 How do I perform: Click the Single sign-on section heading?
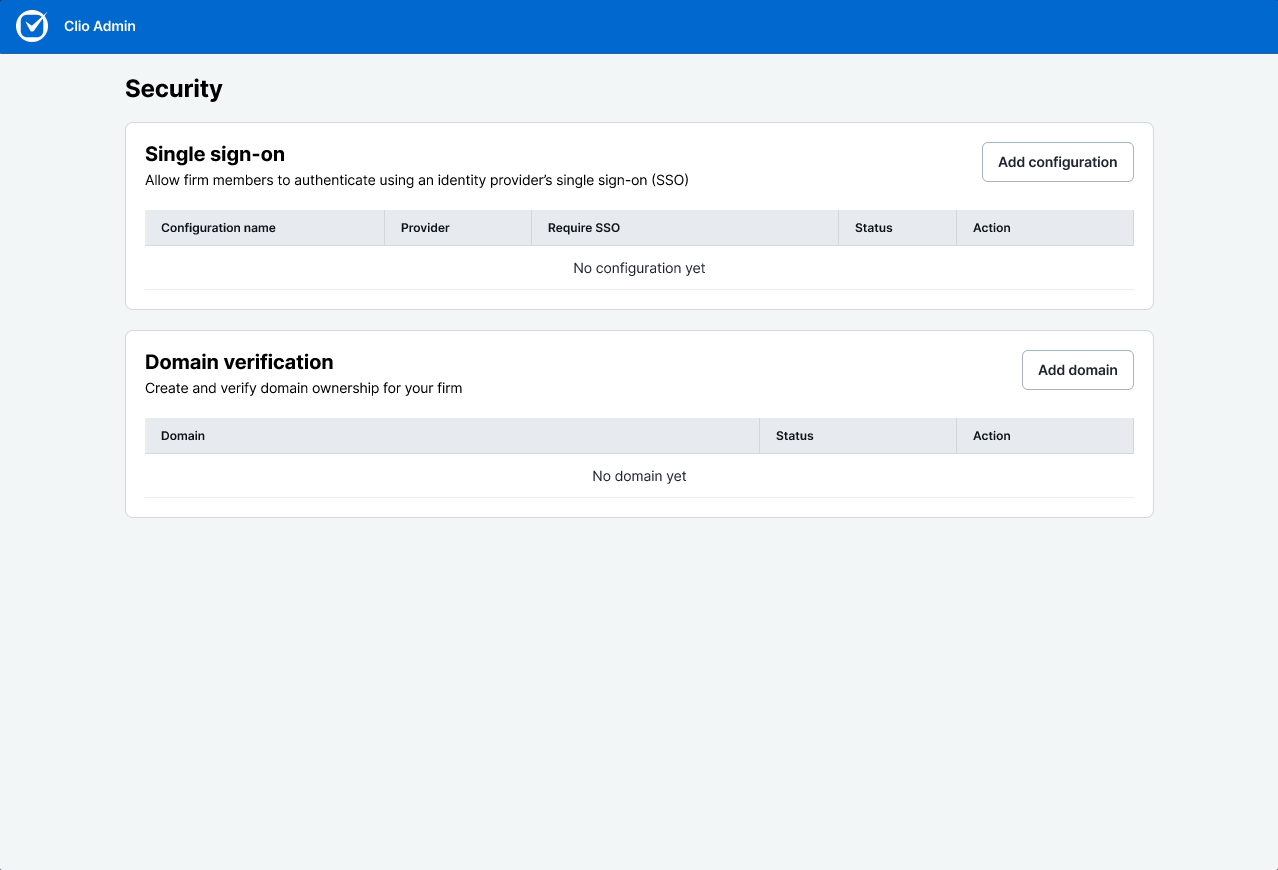(x=215, y=154)
